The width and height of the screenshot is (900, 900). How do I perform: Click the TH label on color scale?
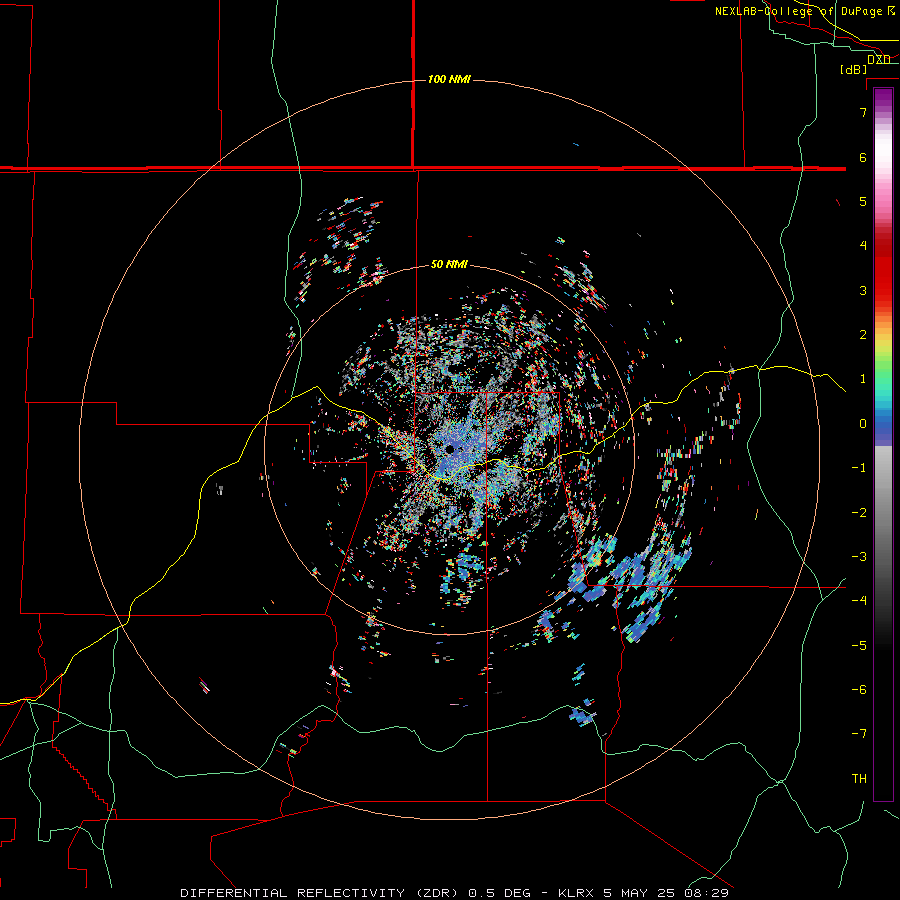tap(859, 778)
